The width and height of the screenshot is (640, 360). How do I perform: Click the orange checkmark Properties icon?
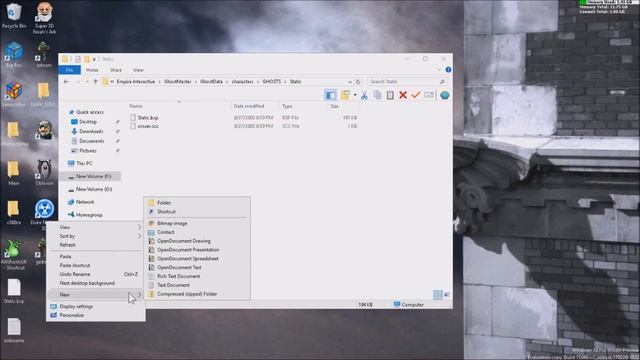416,95
